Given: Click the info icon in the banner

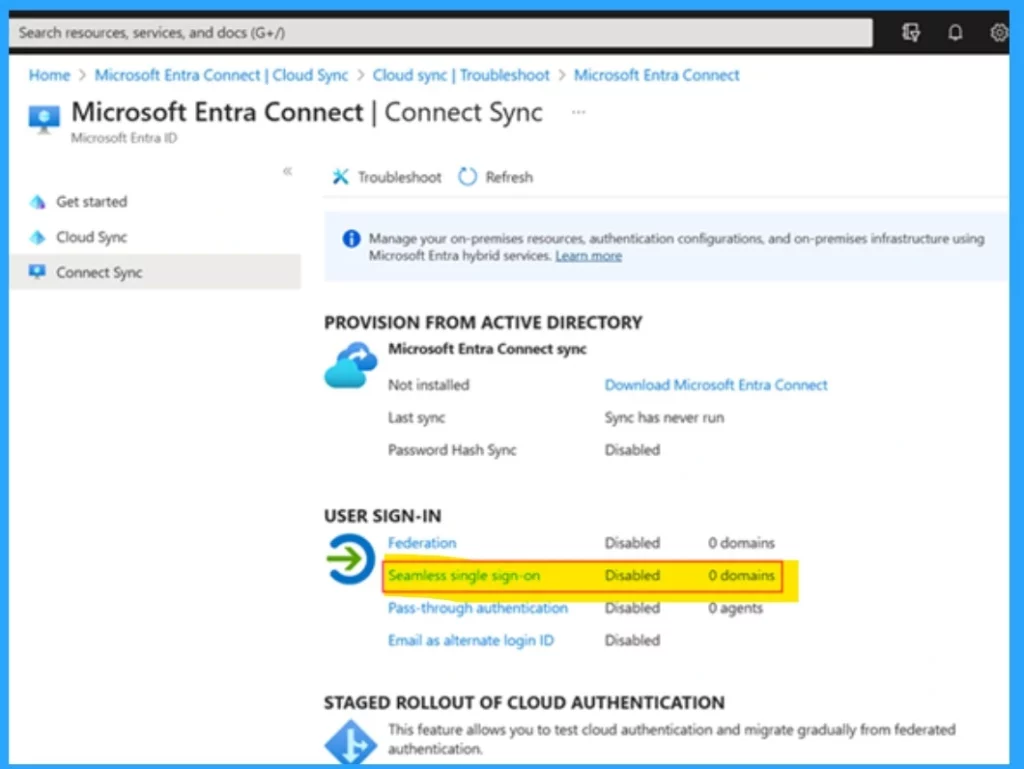Looking at the screenshot, I should pos(351,239).
